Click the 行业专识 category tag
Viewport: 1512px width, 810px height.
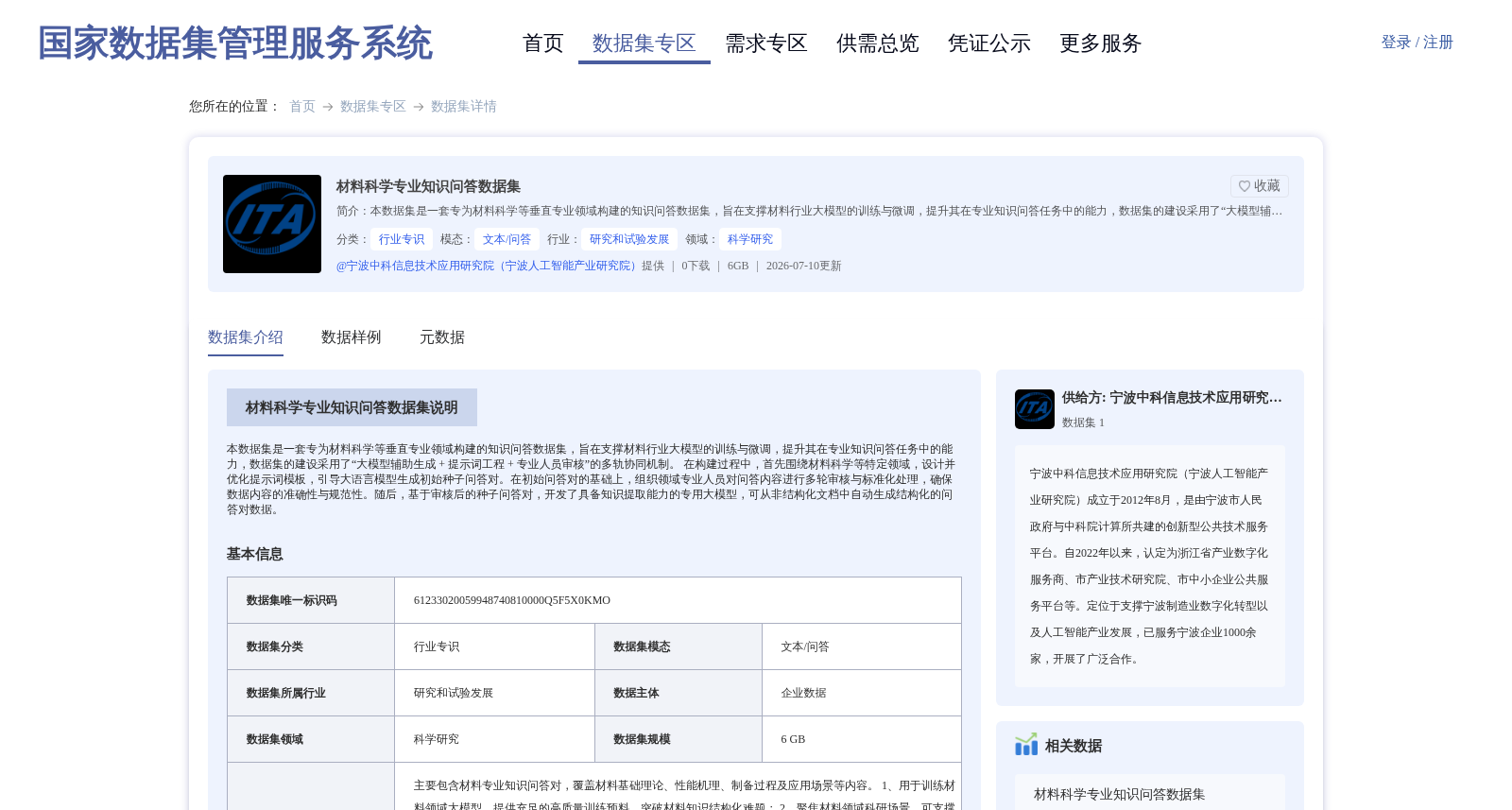click(402, 239)
